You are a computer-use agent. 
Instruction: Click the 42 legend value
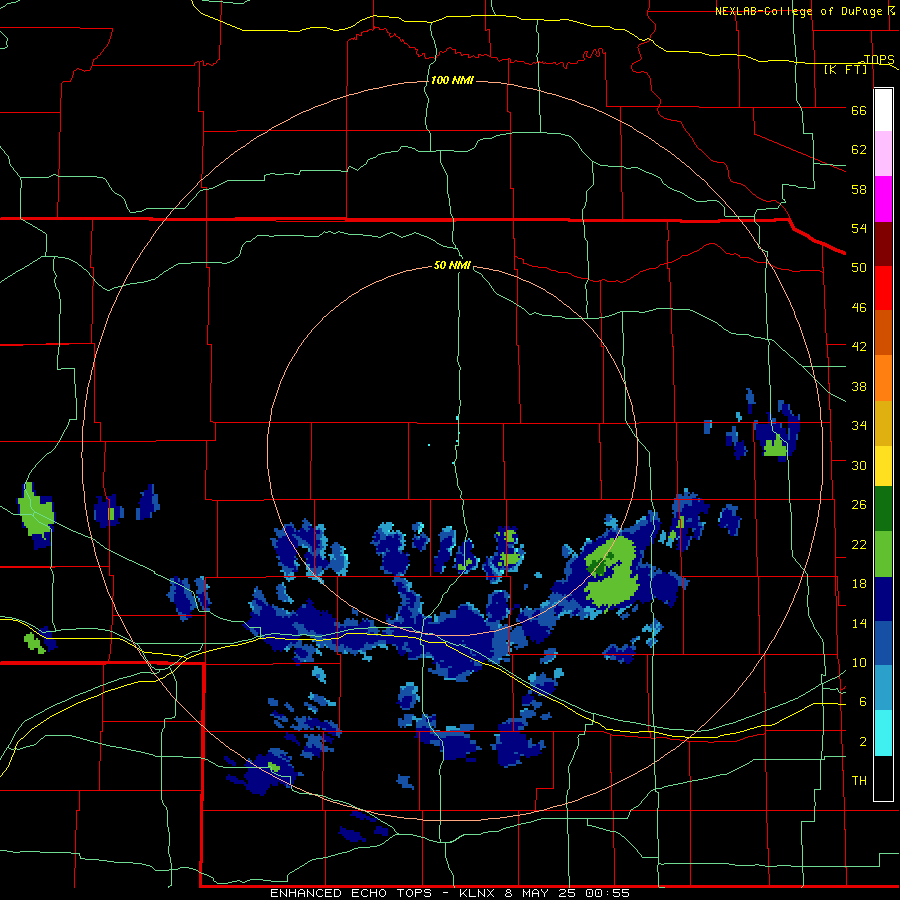coord(859,347)
